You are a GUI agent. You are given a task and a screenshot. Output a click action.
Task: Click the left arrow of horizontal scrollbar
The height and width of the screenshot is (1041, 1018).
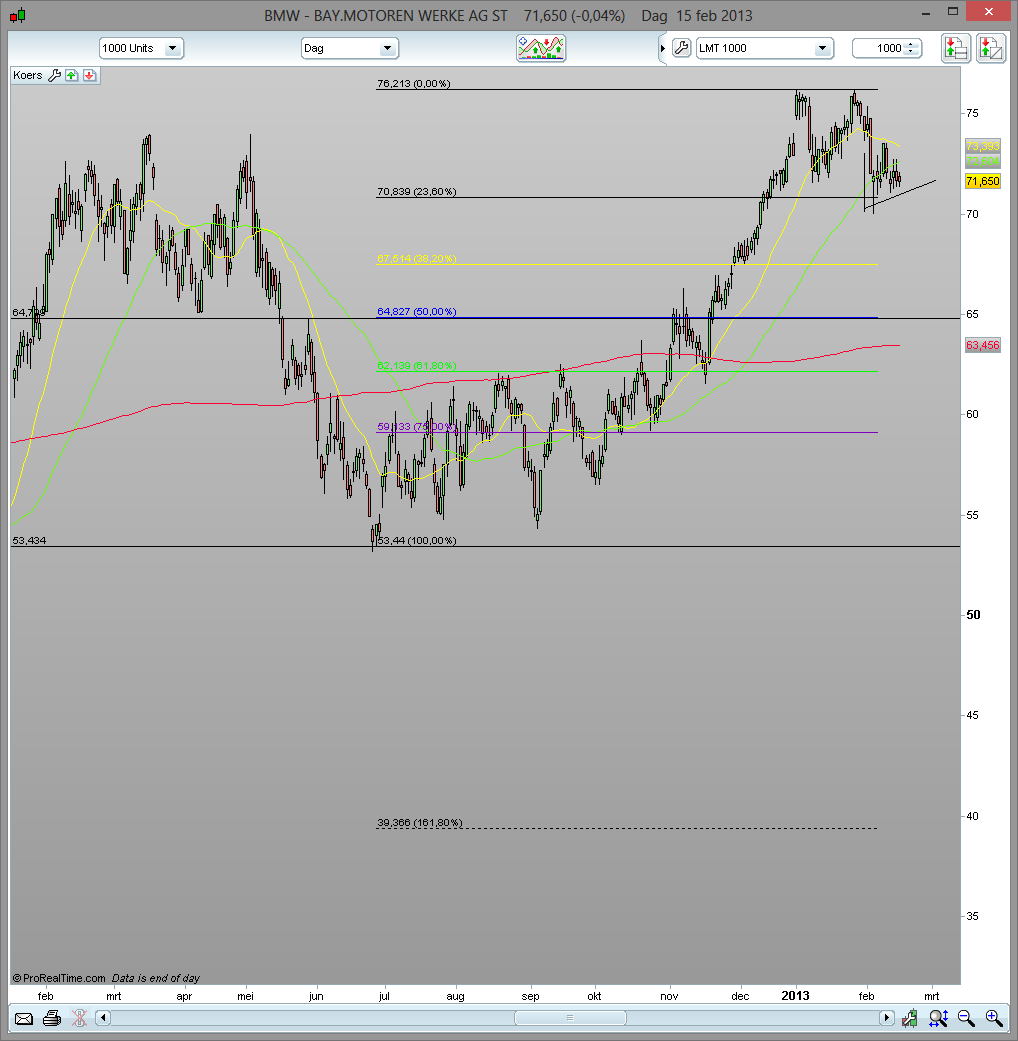103,1018
